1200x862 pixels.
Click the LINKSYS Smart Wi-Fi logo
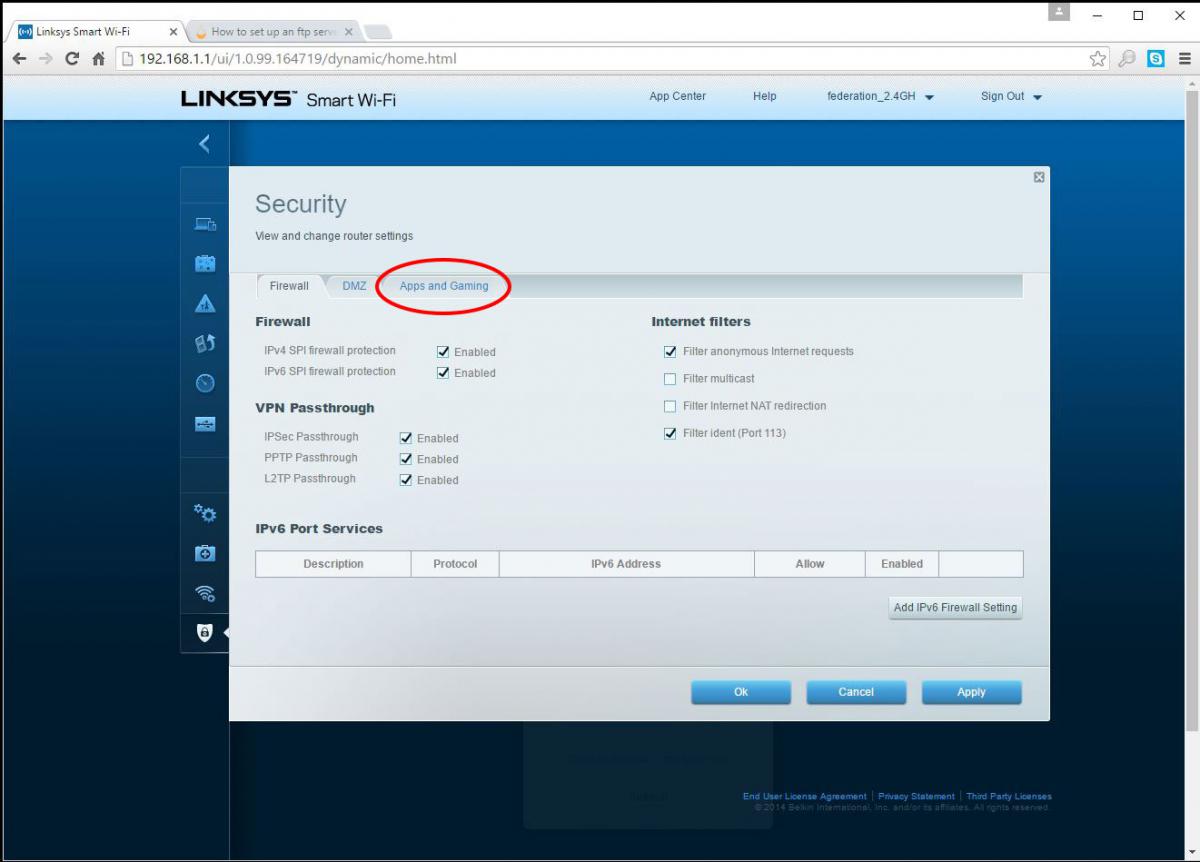pos(289,98)
